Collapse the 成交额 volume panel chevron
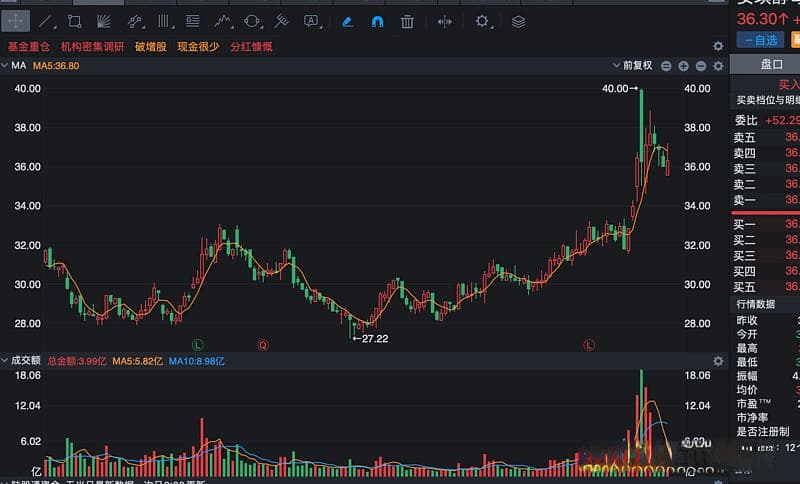The width and height of the screenshot is (800, 484). point(5,361)
